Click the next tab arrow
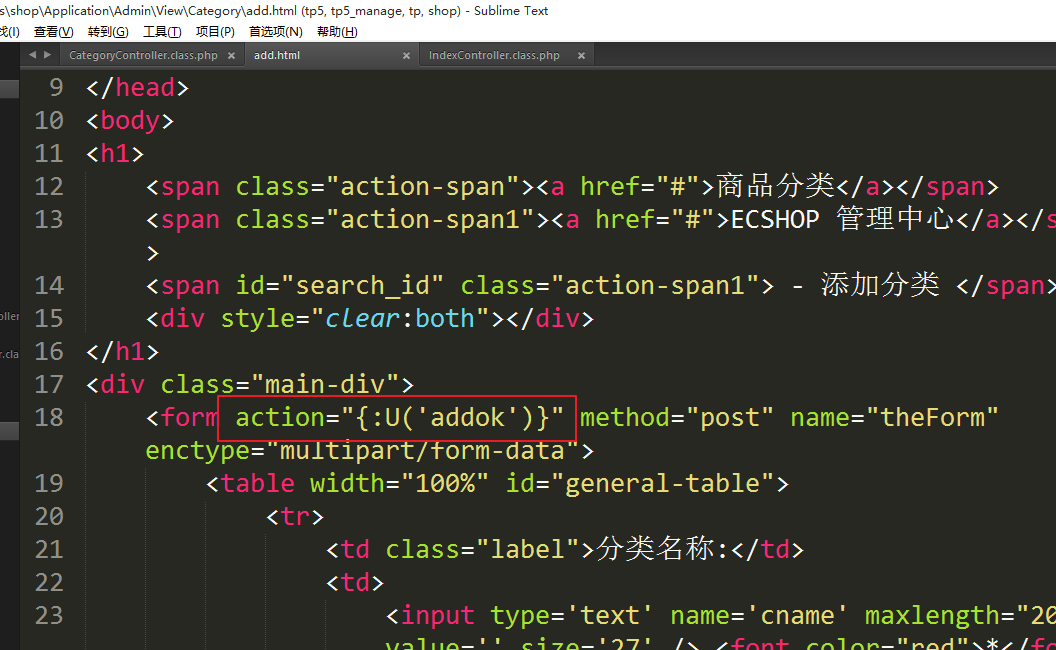Screen dimensions: 1056x650 coord(48,55)
